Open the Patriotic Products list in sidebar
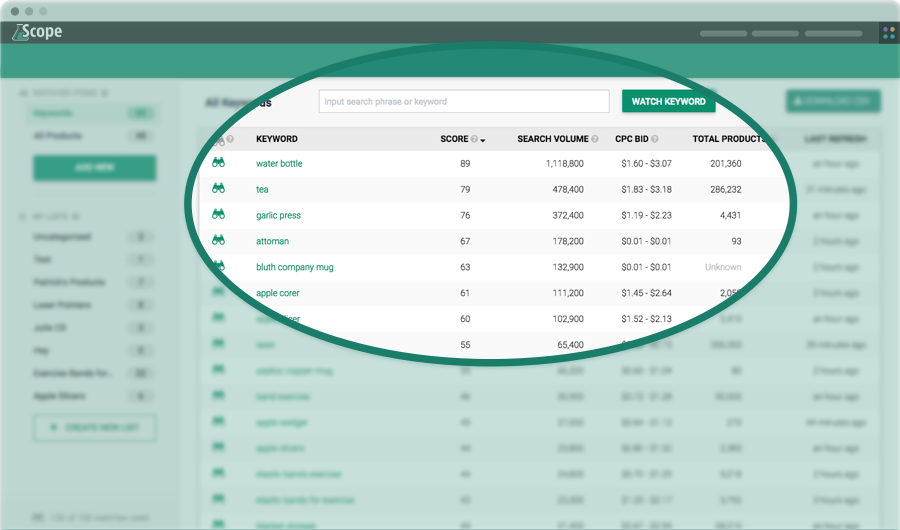The image size is (900, 530). (69, 282)
